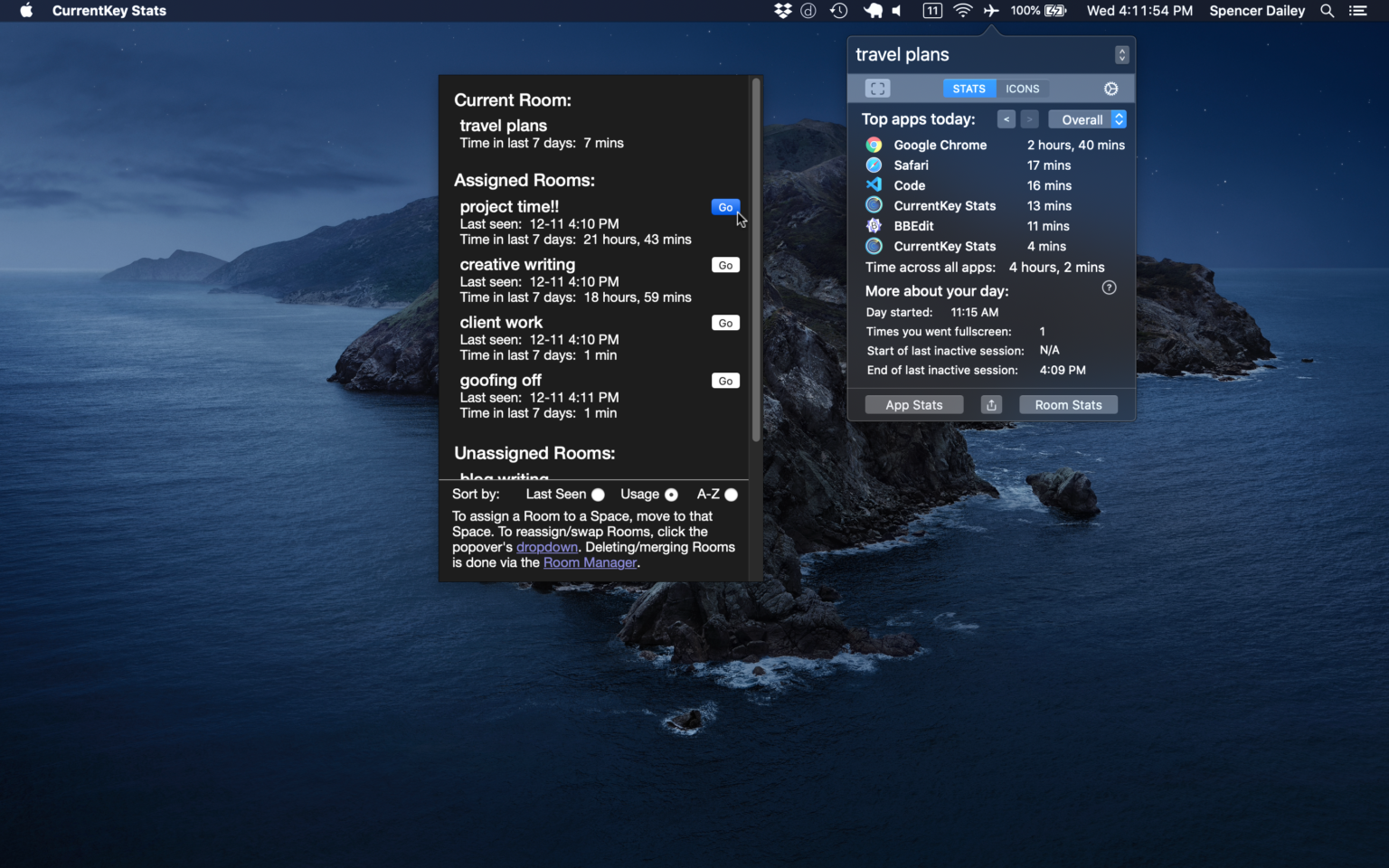Click the airplane CurrentKey menu bar icon
The width and height of the screenshot is (1389, 868).
click(x=991, y=11)
